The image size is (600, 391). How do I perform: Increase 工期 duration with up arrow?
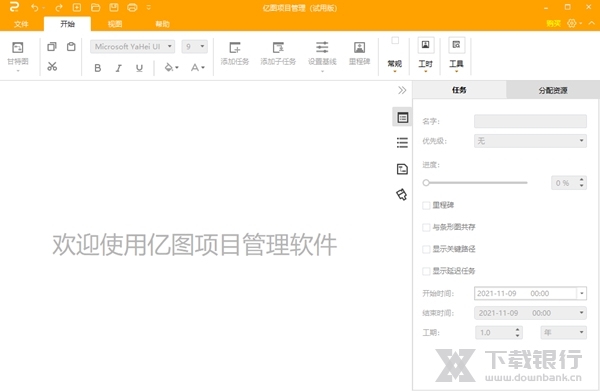517,329
